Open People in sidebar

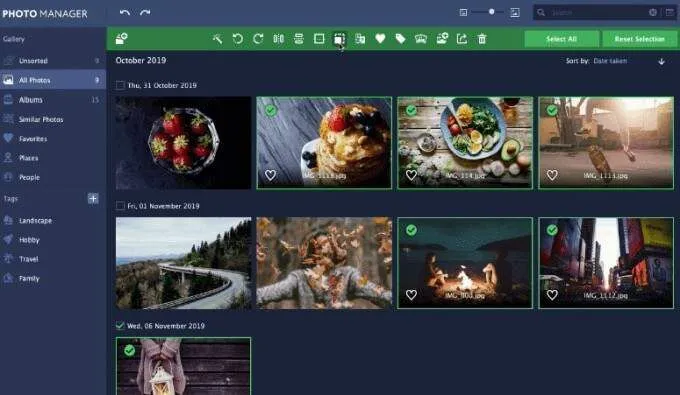click(x=53, y=177)
